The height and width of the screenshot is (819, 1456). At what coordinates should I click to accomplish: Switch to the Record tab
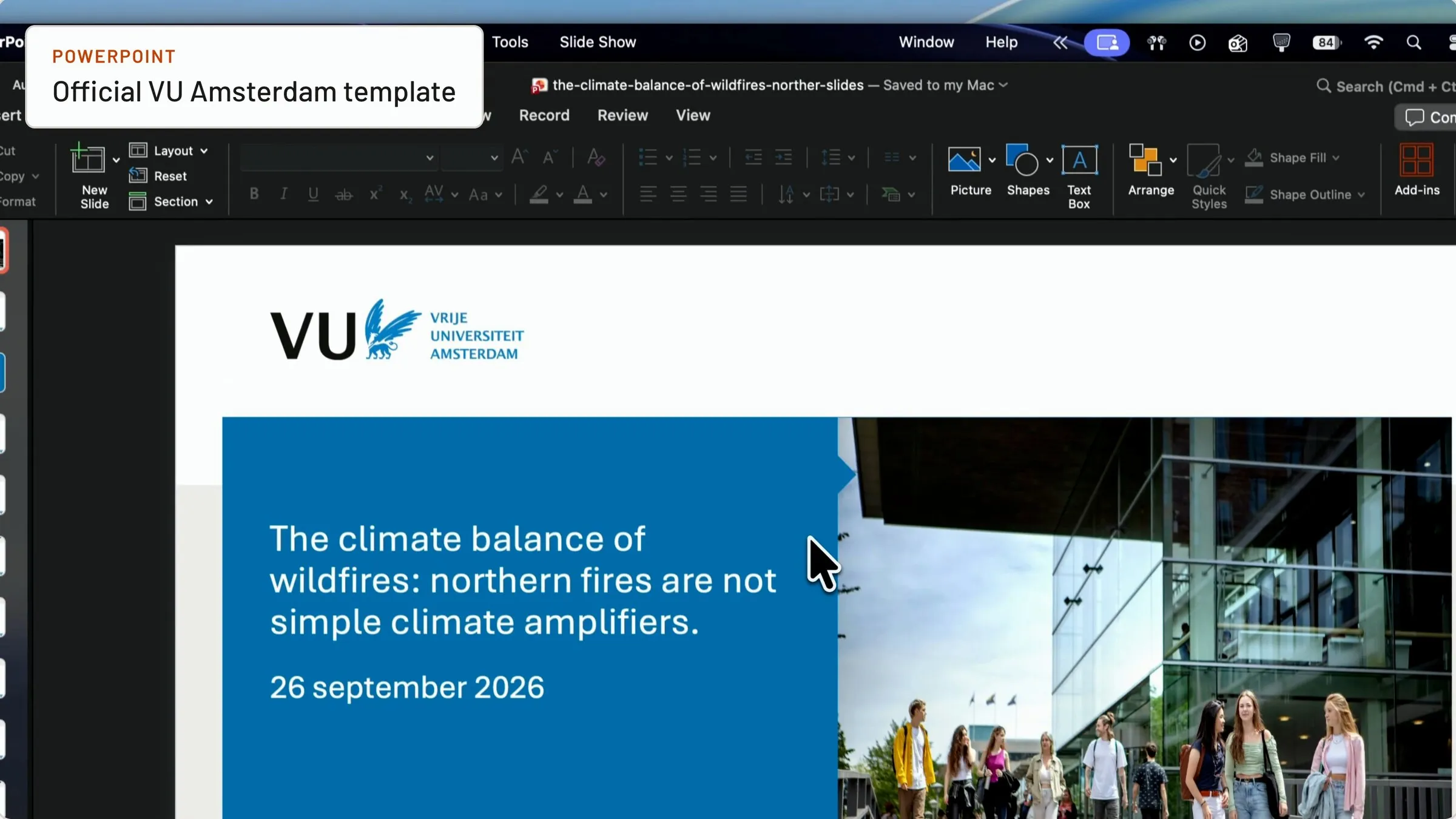pos(544,115)
